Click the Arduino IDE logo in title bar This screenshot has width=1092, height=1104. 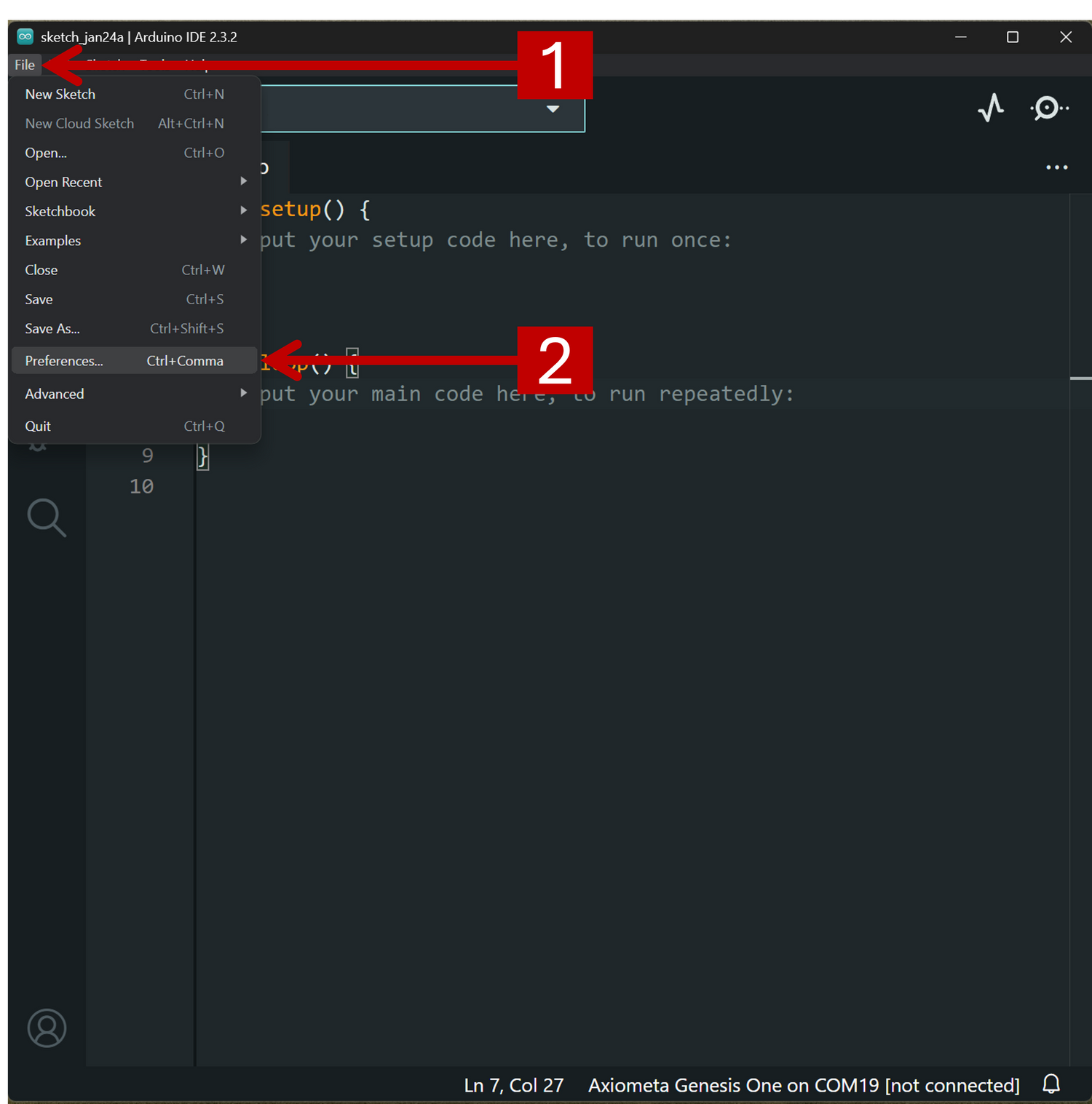[25, 36]
